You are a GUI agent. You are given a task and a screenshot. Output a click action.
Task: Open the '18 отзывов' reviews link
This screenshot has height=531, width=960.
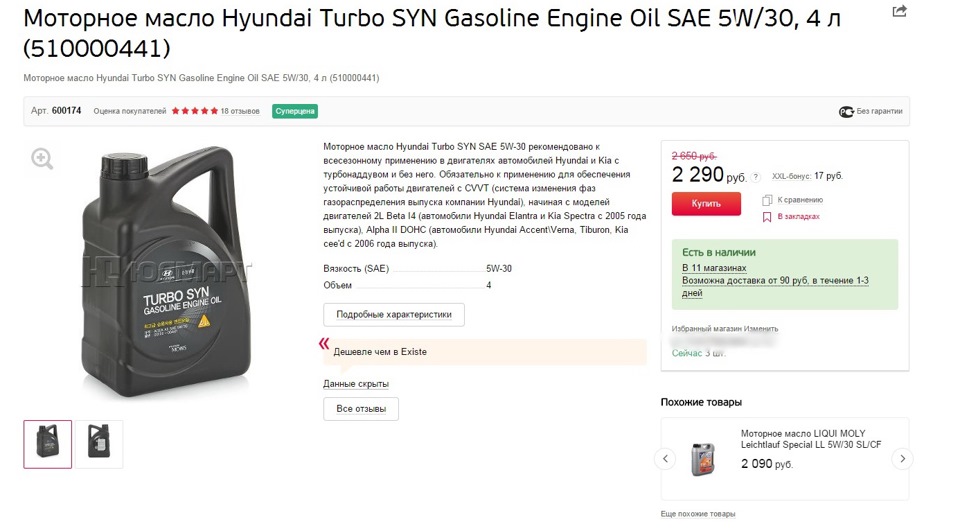(240, 111)
